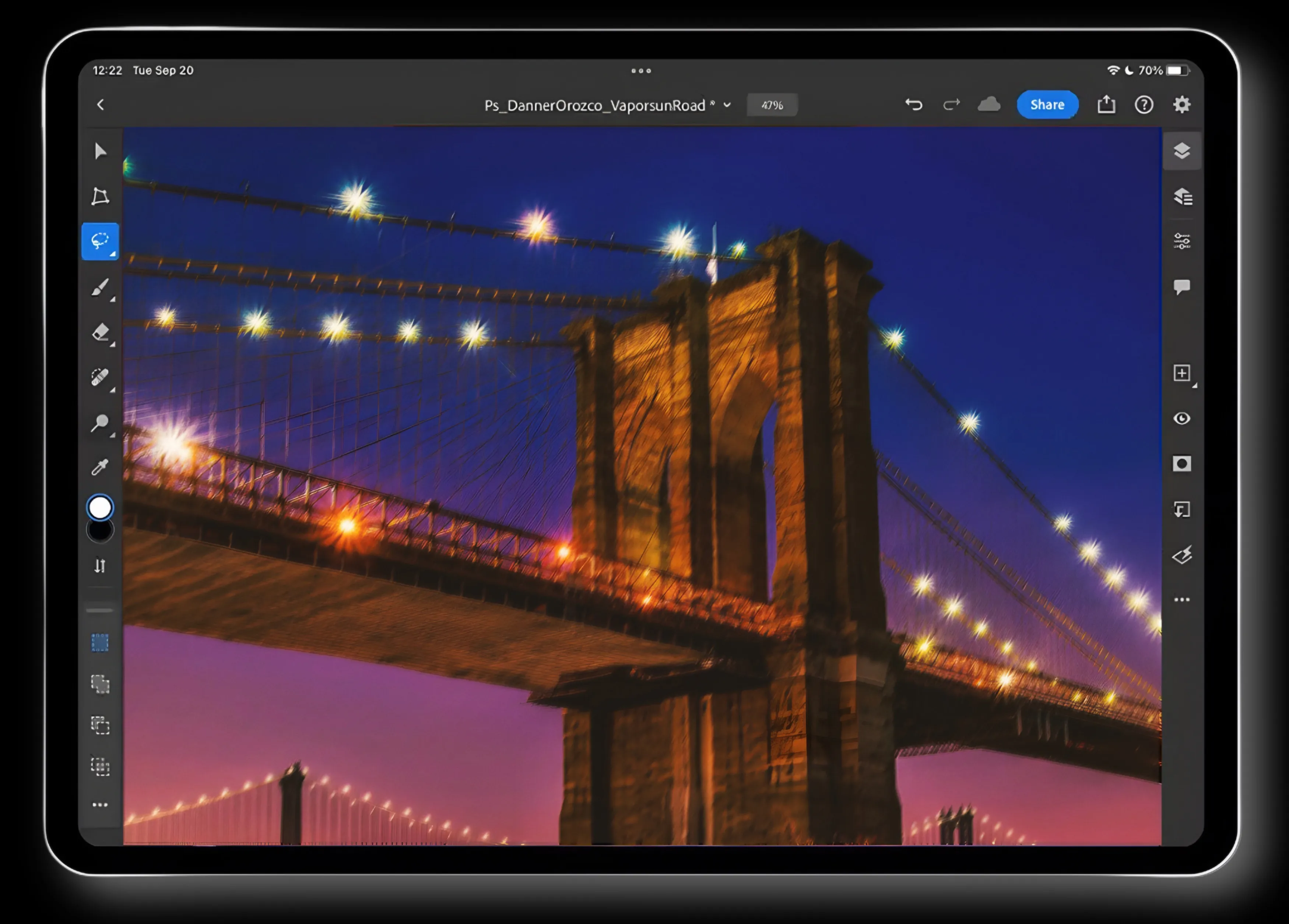This screenshot has height=924, width=1289.
Task: Open more right-taskbar layer actions
Action: pos(1181,600)
